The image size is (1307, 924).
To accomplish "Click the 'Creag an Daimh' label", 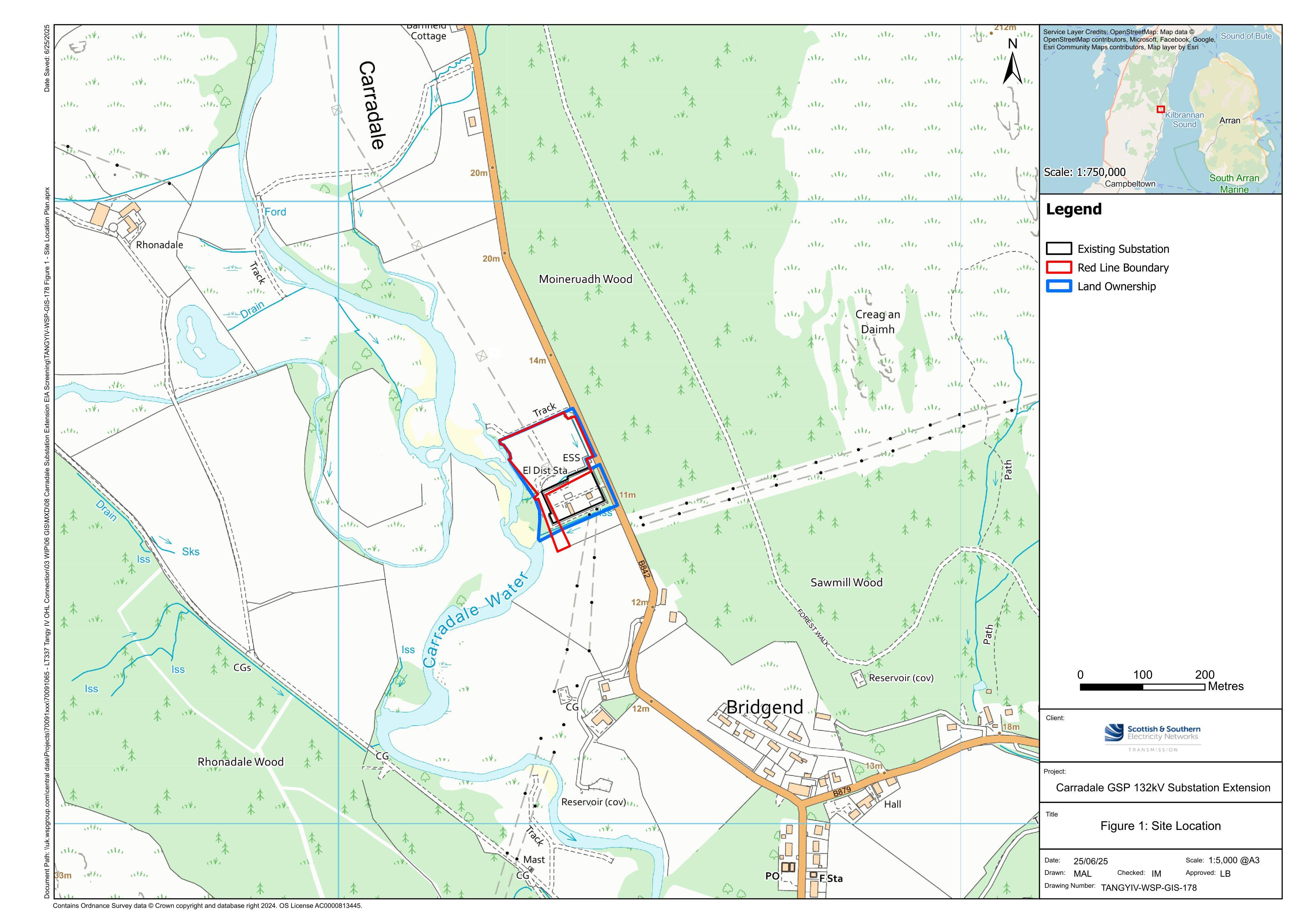I will click(878, 322).
